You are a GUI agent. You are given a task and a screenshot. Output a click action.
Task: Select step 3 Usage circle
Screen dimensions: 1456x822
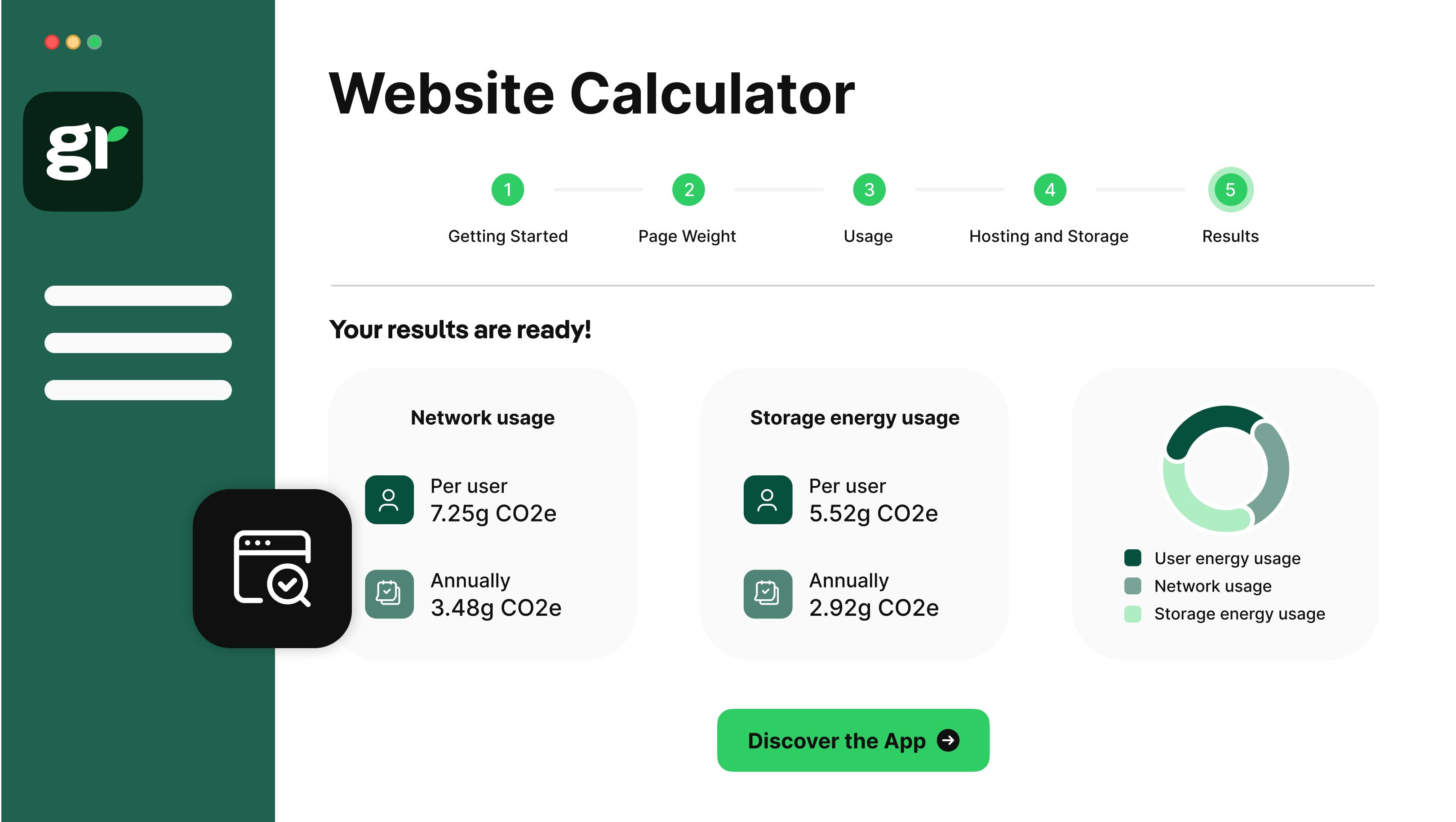pos(869,190)
